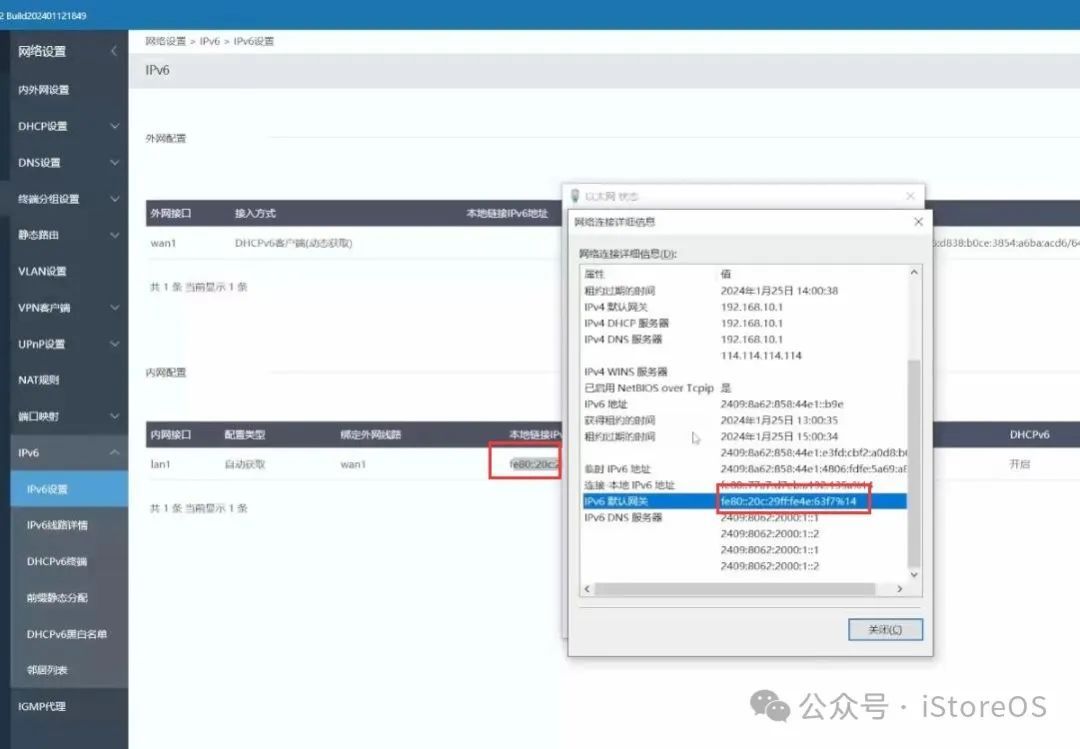Select the 临时 IPv6 地址 row
The height and width of the screenshot is (749, 1080).
click(745, 469)
